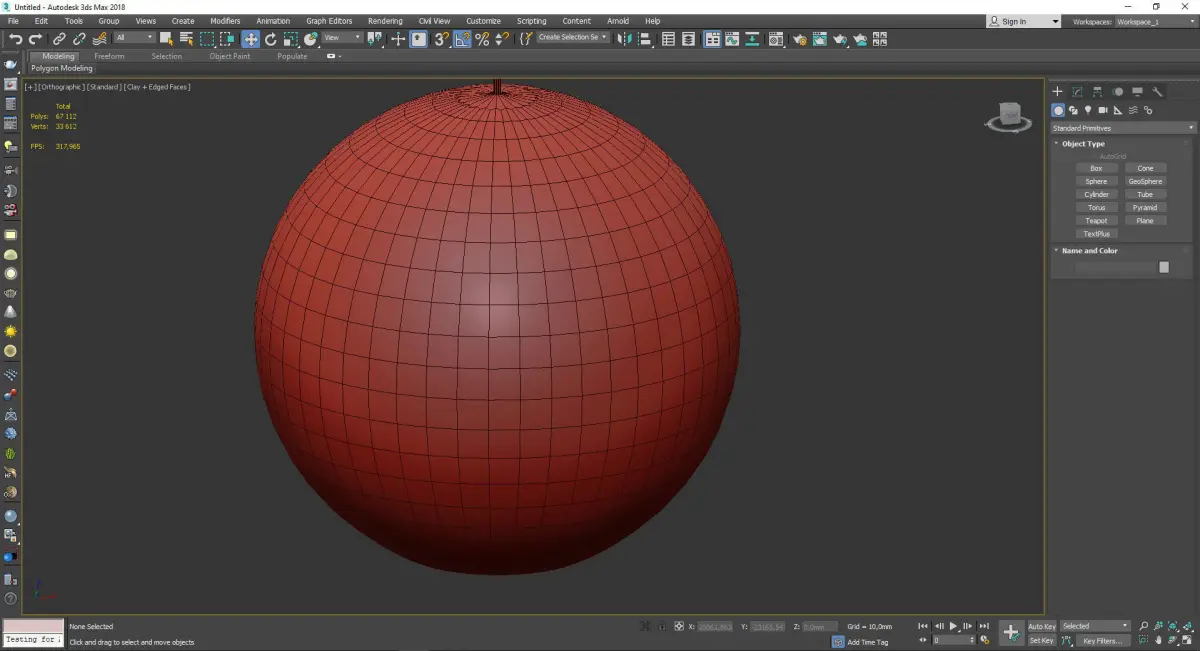This screenshot has height=651, width=1200.
Task: Click the ViewCube in the viewport
Action: (x=1009, y=117)
